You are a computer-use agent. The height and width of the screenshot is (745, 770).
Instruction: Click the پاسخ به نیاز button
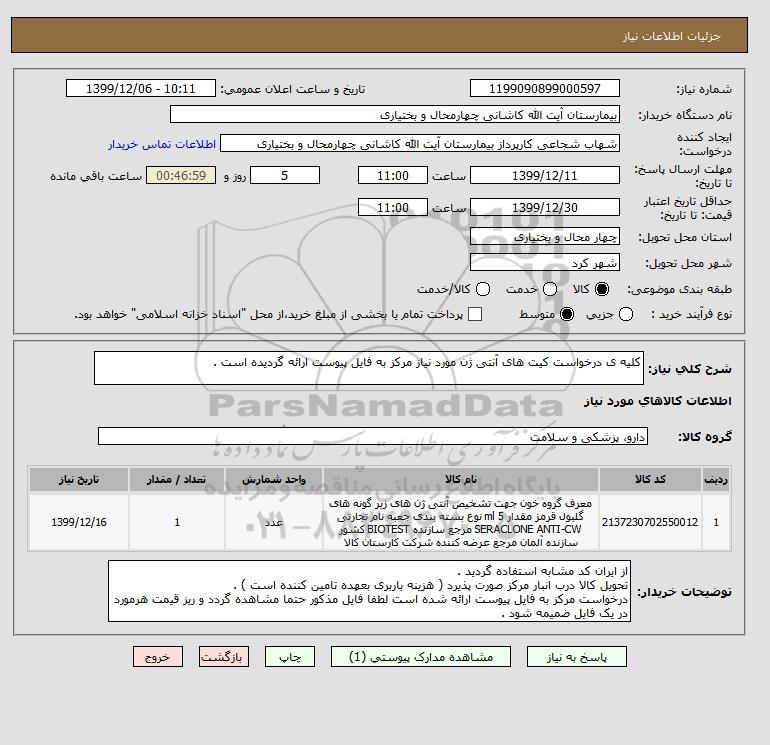[x=577, y=657]
